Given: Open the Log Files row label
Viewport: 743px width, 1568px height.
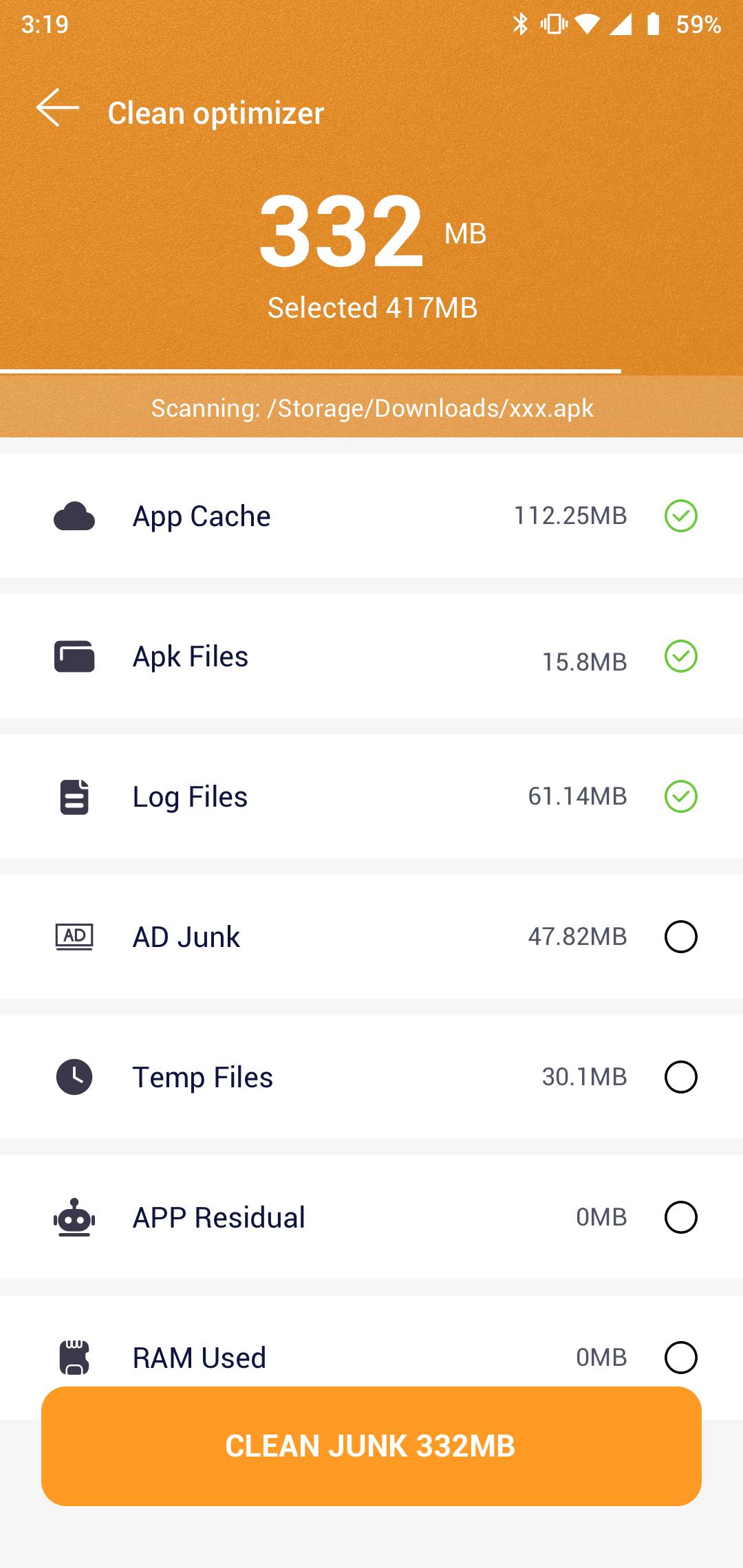Looking at the screenshot, I should (190, 797).
